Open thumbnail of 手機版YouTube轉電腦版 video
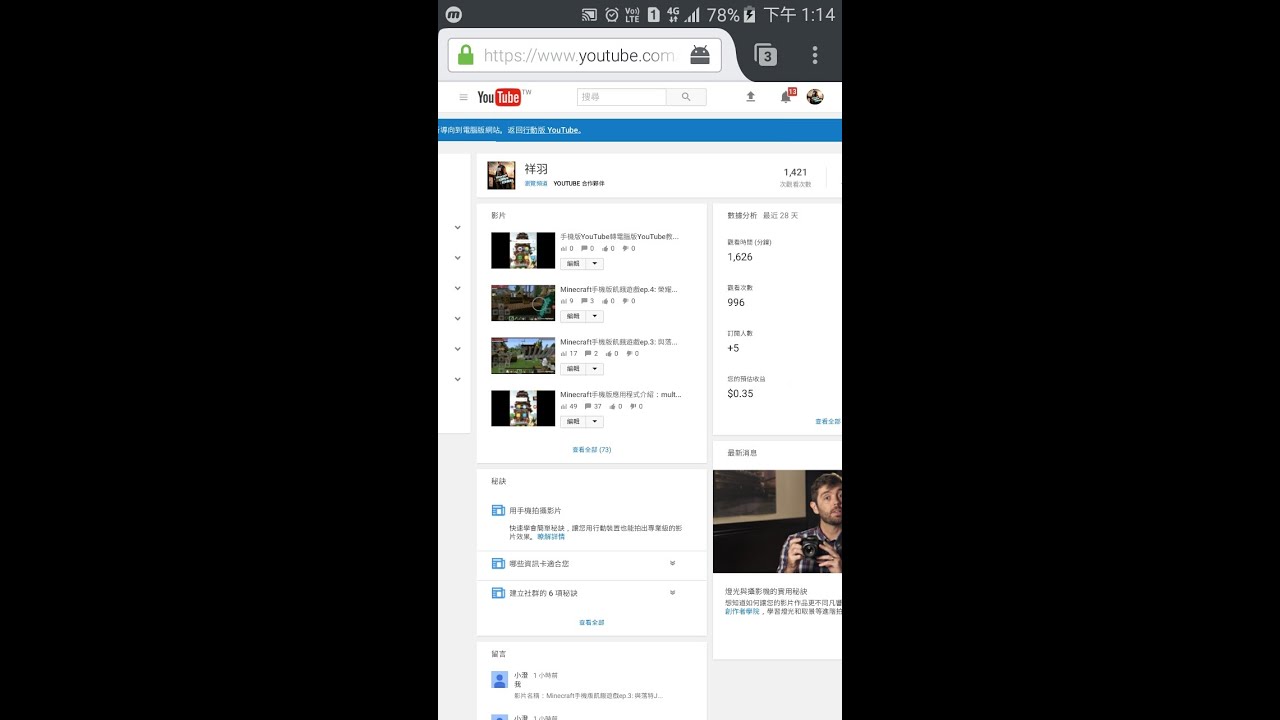Image resolution: width=1280 pixels, height=720 pixels. pyautogui.click(x=523, y=250)
